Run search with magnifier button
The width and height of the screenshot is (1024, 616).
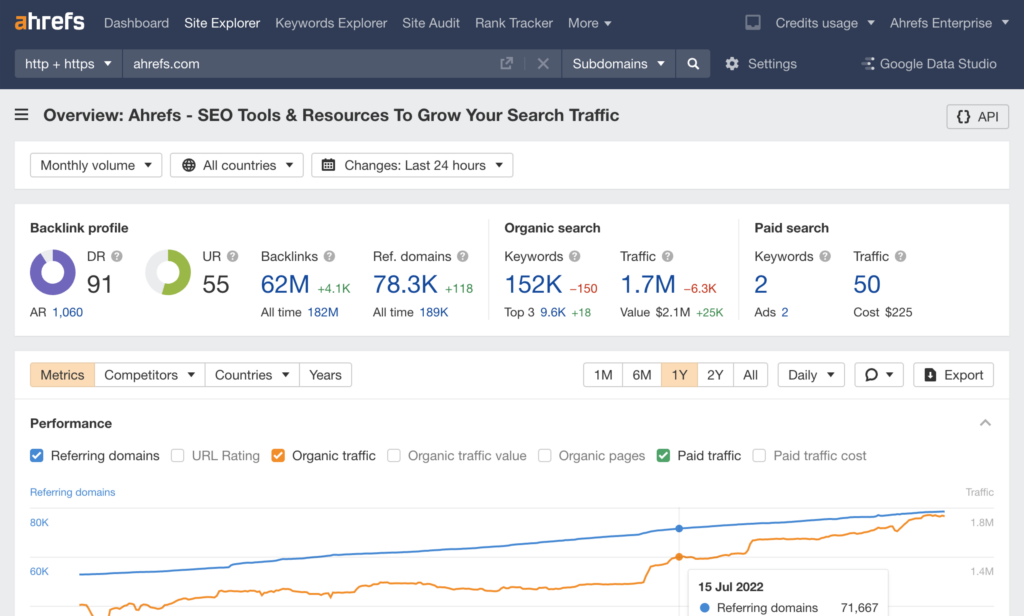(x=693, y=63)
